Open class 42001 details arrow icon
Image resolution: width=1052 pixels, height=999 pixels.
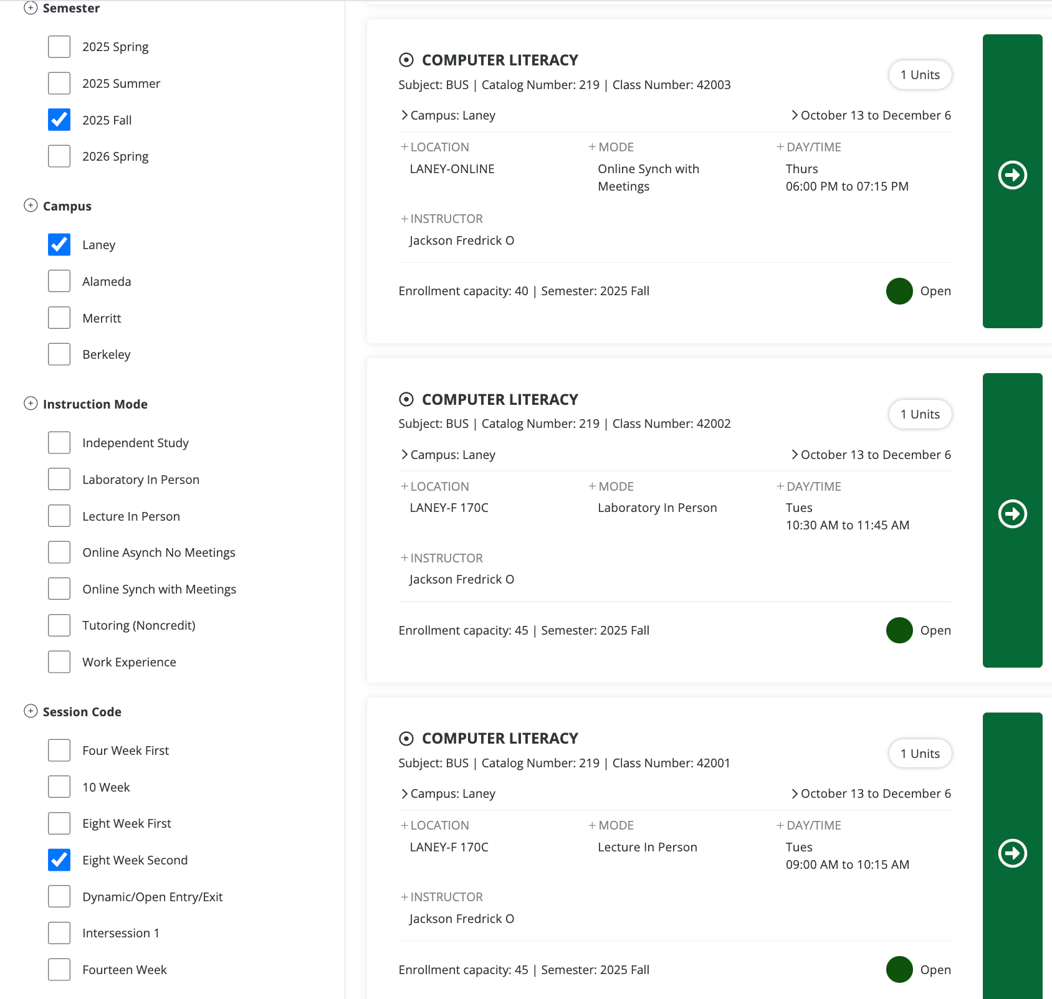(1012, 853)
